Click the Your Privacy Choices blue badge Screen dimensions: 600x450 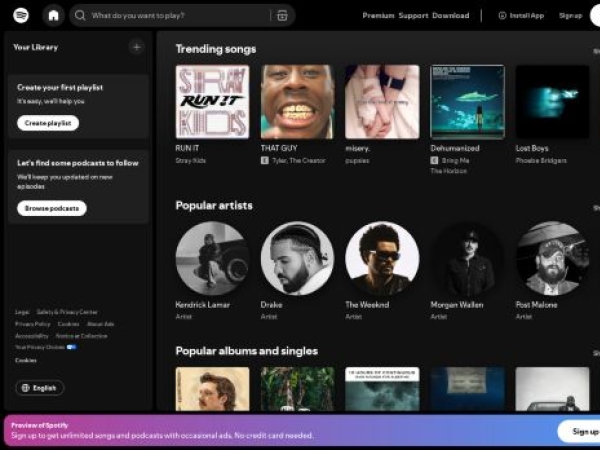pyautogui.click(x=72, y=347)
